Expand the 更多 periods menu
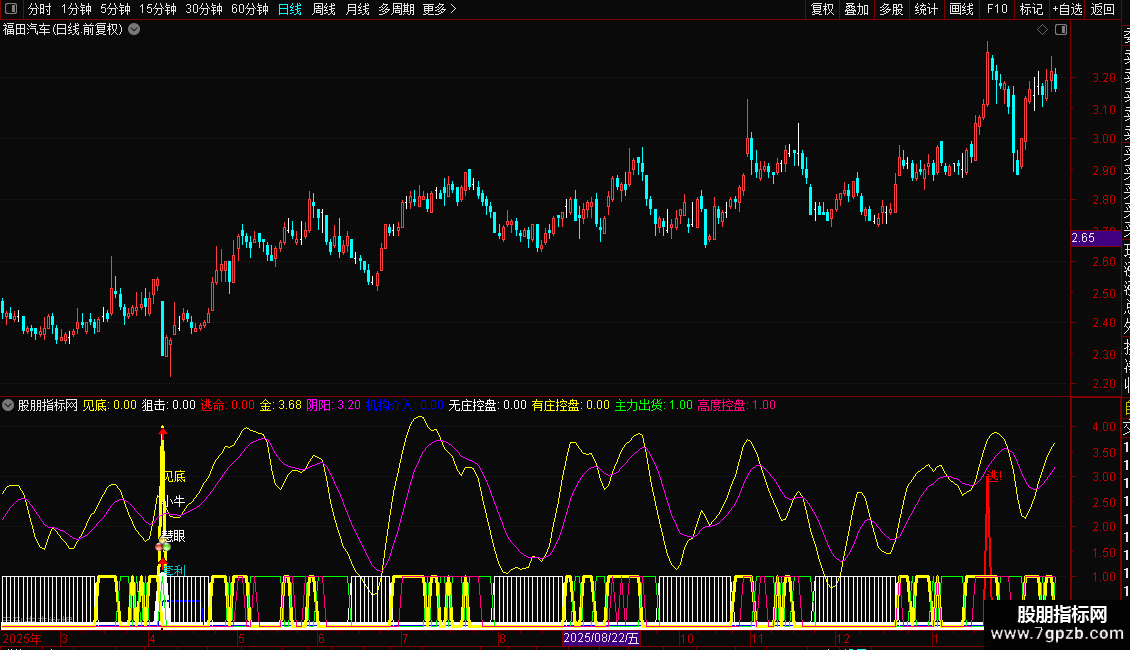Screen dimensions: 1130x650 [439, 9]
